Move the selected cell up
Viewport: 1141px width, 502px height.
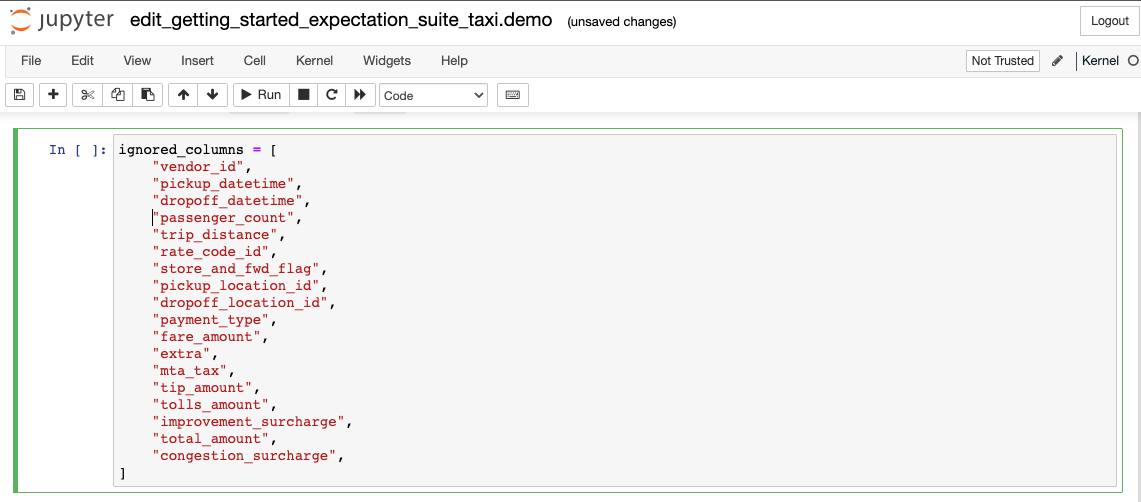(183, 95)
